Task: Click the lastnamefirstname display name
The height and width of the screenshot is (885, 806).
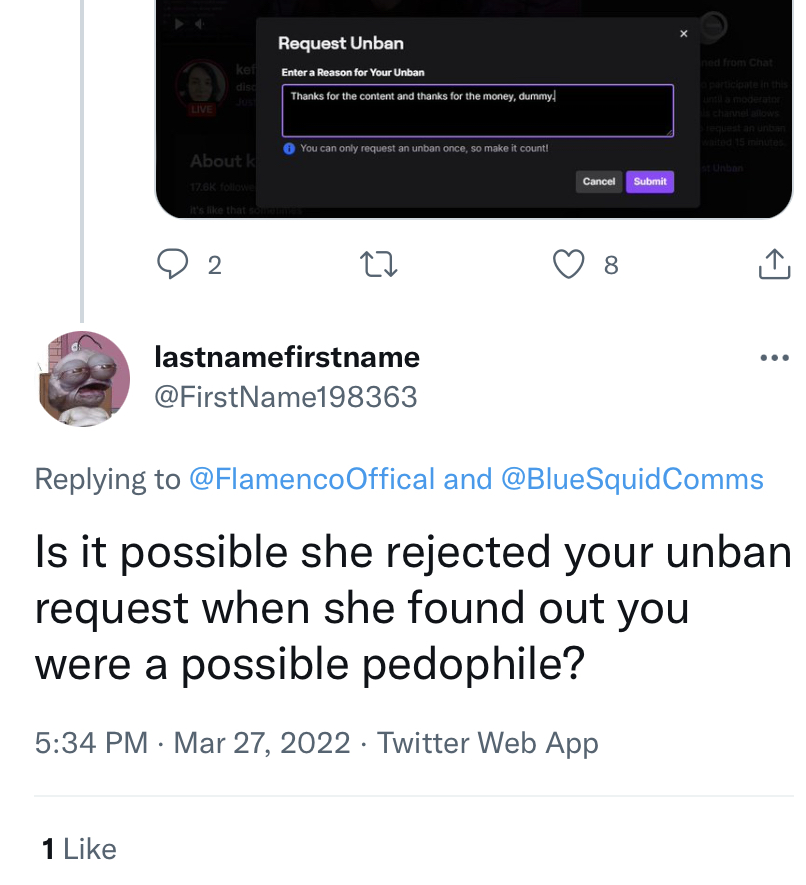Action: (x=287, y=357)
